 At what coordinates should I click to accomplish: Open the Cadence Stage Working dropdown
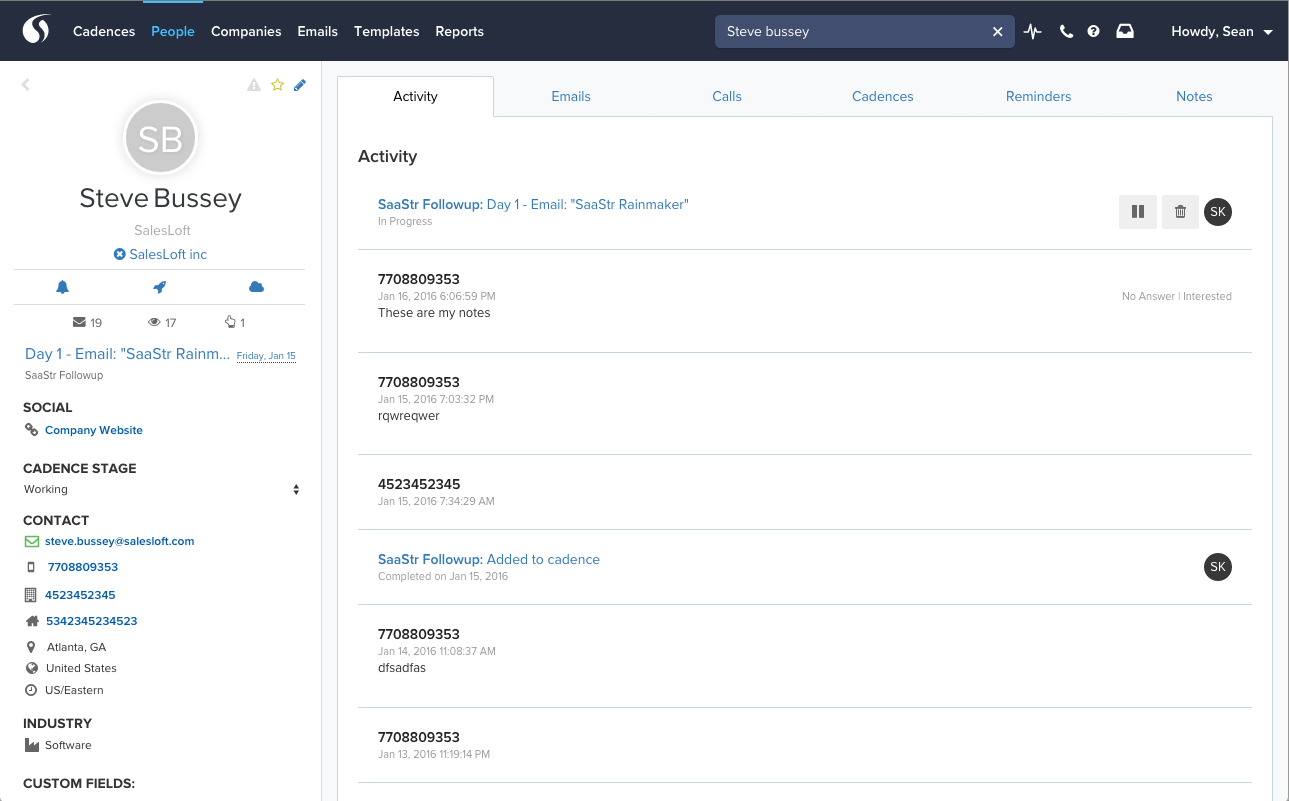pos(161,490)
